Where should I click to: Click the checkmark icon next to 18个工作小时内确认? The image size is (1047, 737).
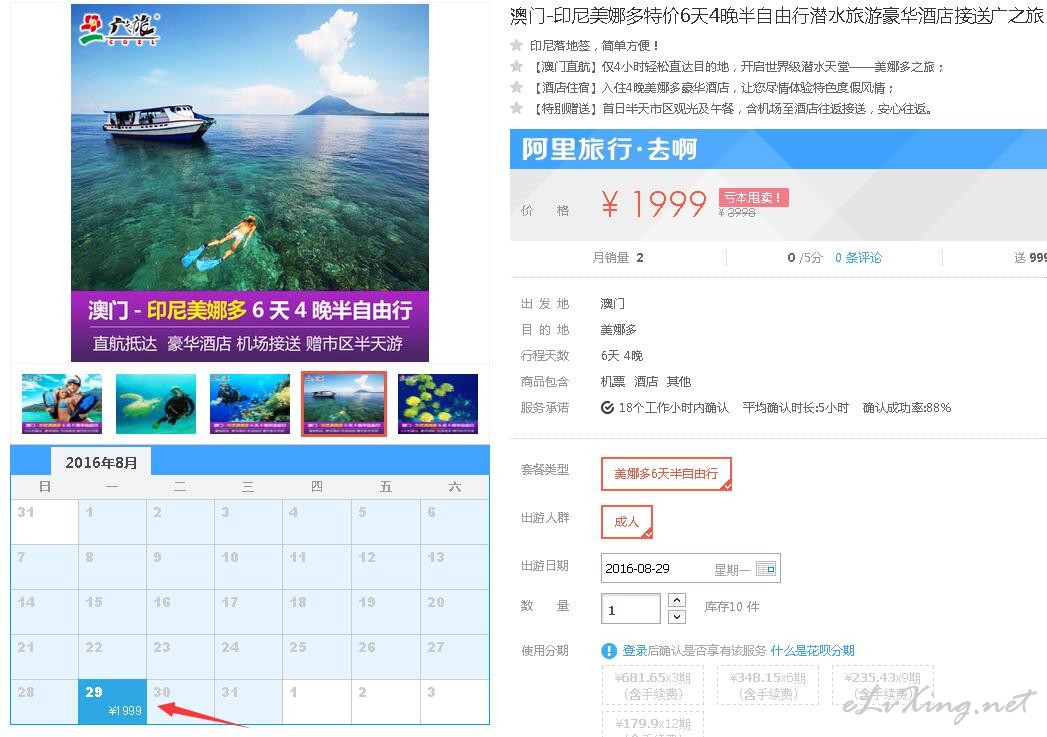[x=607, y=407]
